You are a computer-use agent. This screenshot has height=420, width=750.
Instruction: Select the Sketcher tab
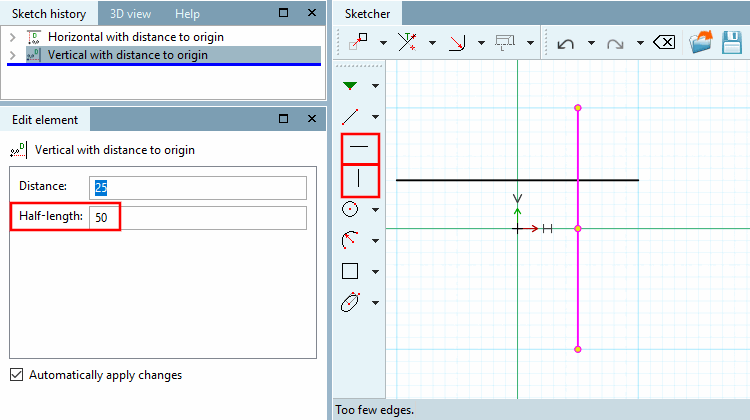click(367, 14)
